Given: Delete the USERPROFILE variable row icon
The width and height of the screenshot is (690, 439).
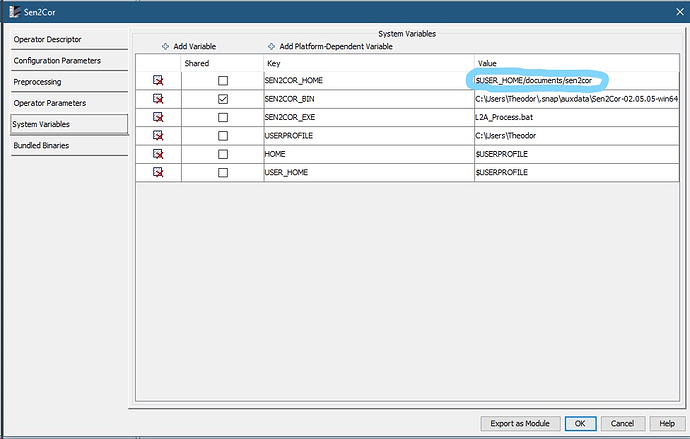Looking at the screenshot, I should [158, 135].
